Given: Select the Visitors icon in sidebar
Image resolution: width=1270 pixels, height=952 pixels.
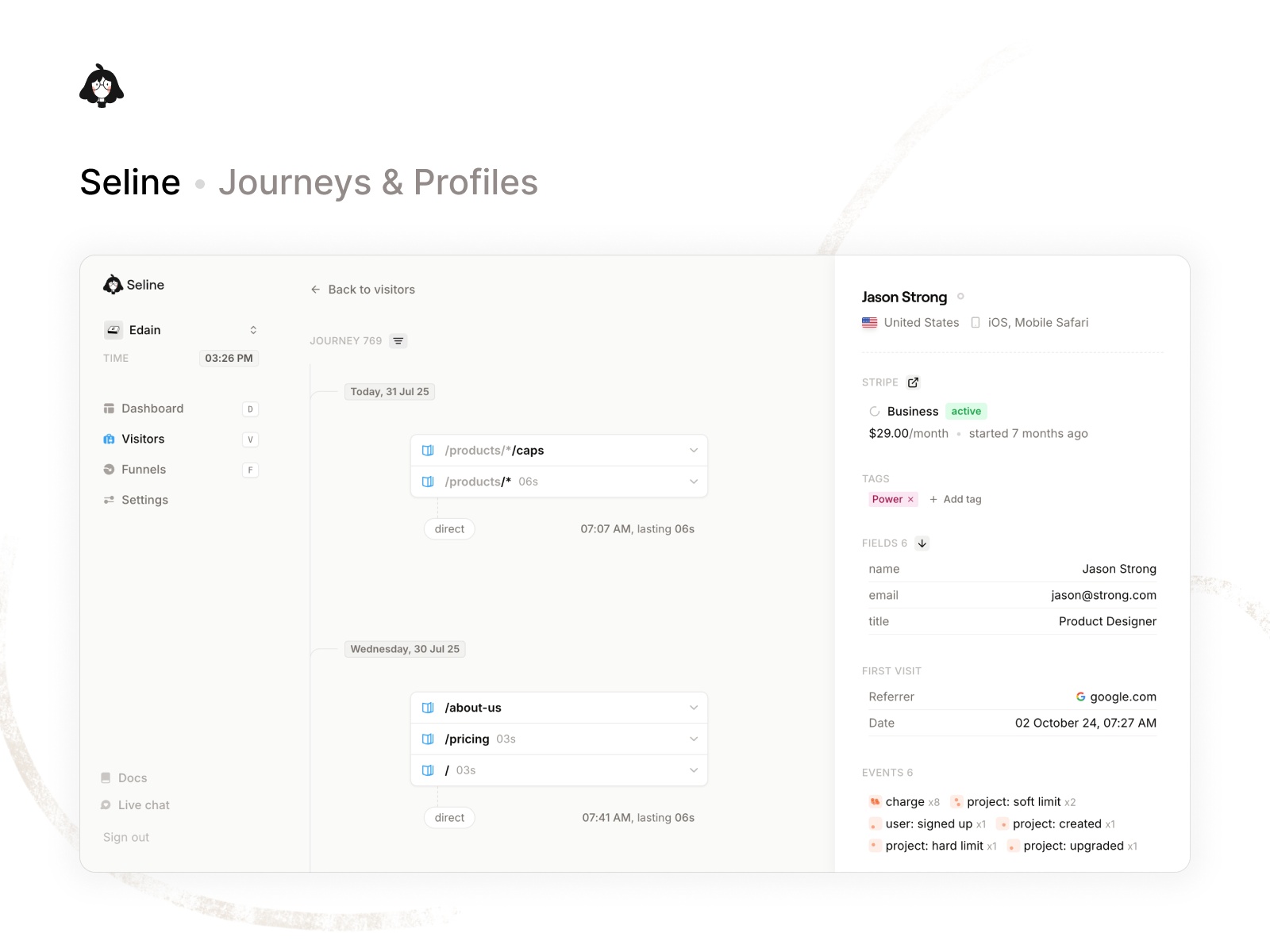Looking at the screenshot, I should (110, 439).
